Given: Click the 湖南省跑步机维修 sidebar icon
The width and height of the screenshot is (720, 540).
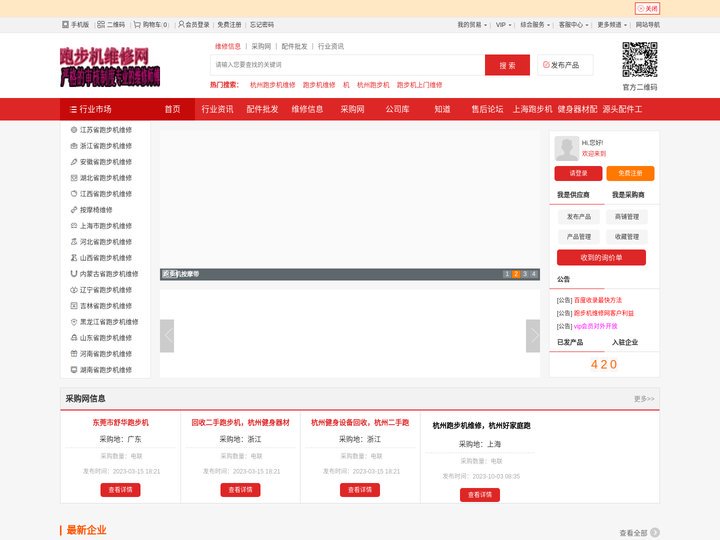Looking at the screenshot, I should tap(73, 370).
